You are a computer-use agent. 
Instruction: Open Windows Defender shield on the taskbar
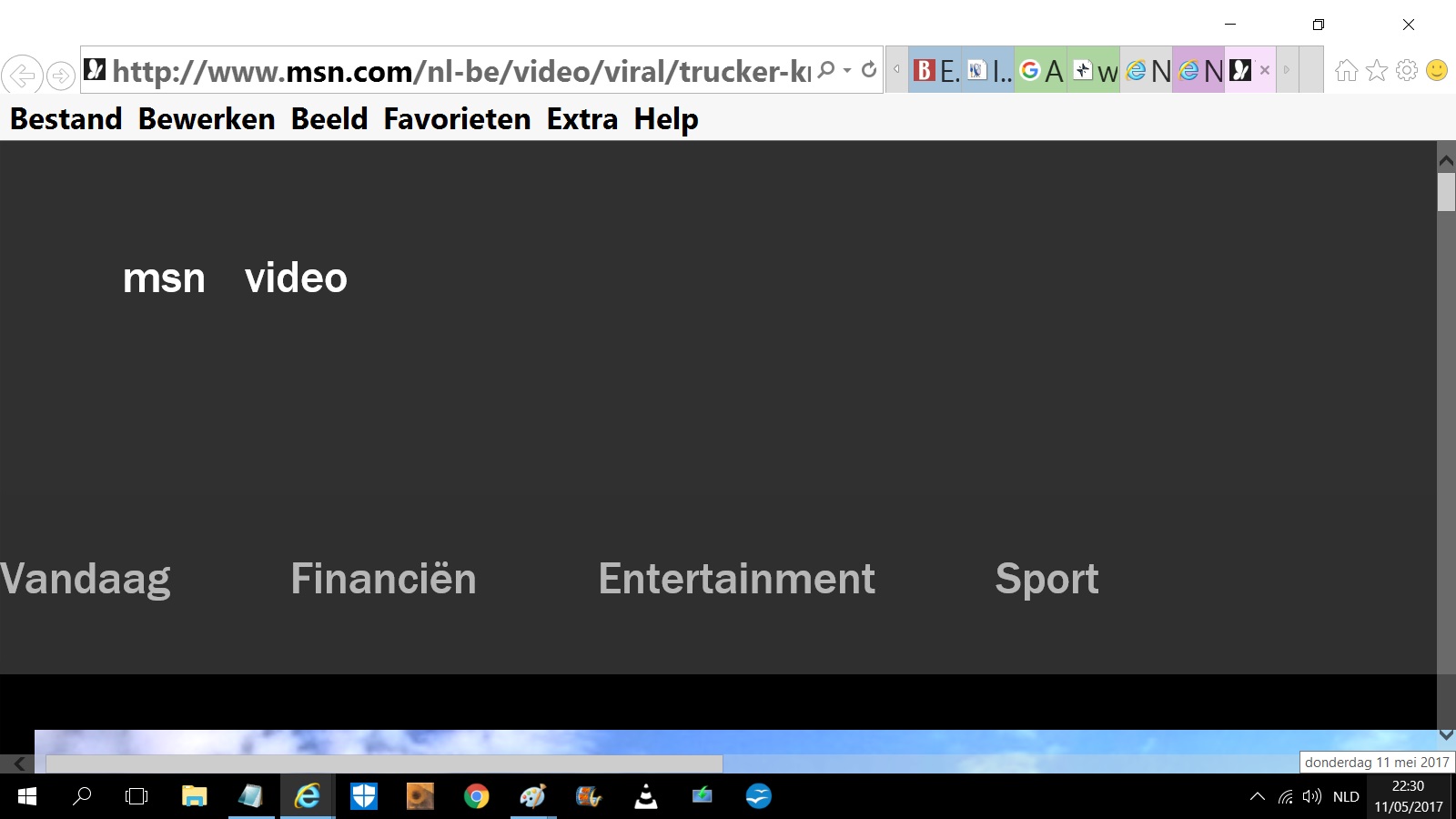(x=364, y=797)
